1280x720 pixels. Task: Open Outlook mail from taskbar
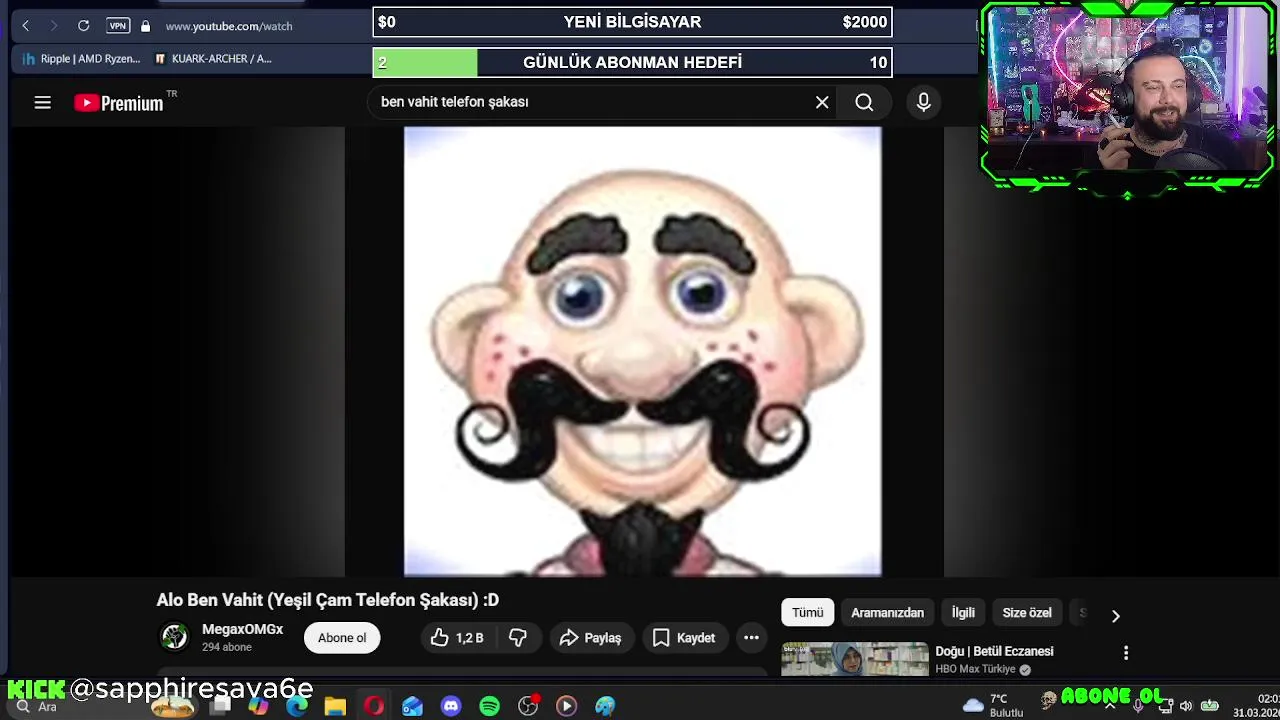click(x=412, y=706)
